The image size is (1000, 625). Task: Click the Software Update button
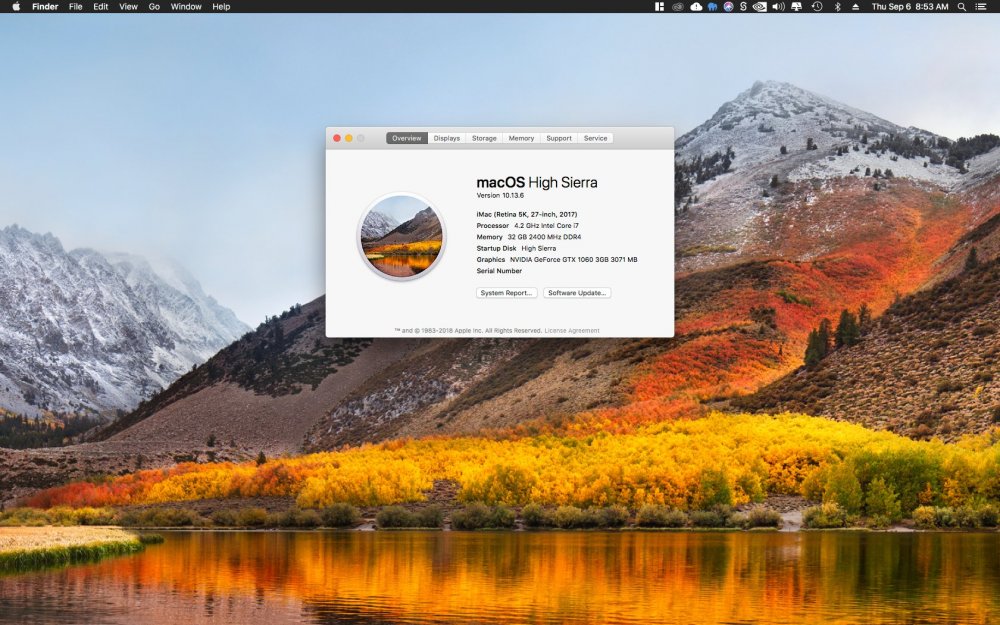(577, 293)
